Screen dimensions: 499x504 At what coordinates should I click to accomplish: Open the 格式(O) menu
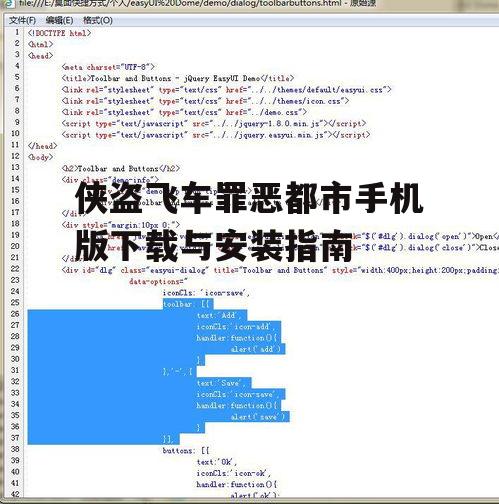(x=98, y=20)
